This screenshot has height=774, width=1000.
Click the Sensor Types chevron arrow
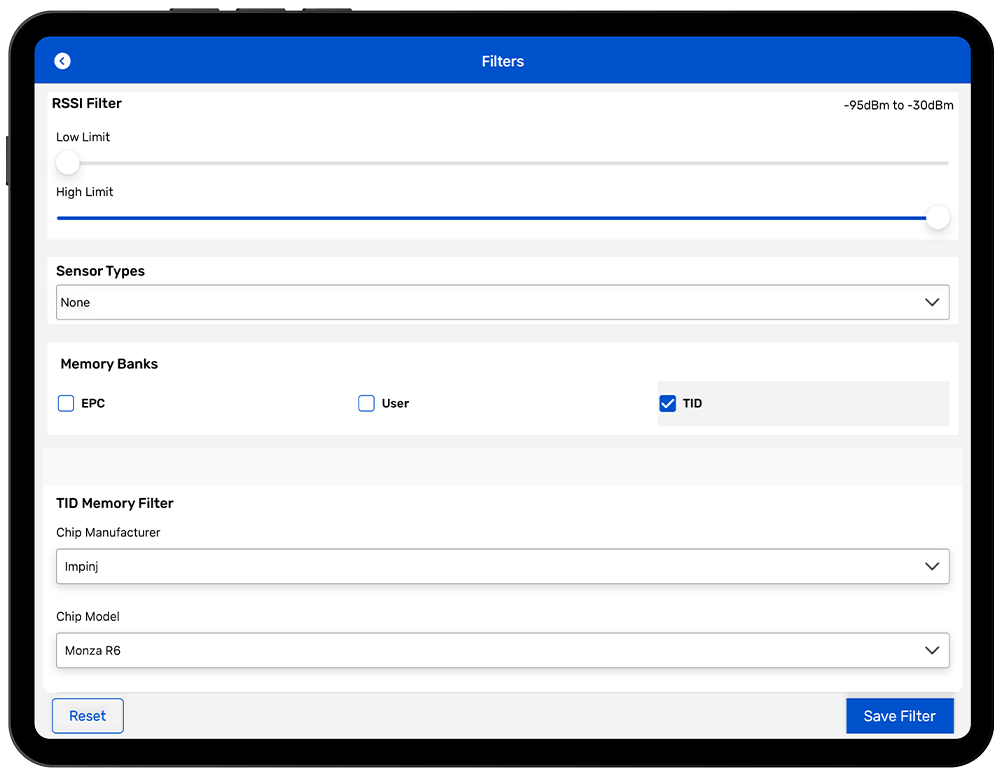click(932, 302)
